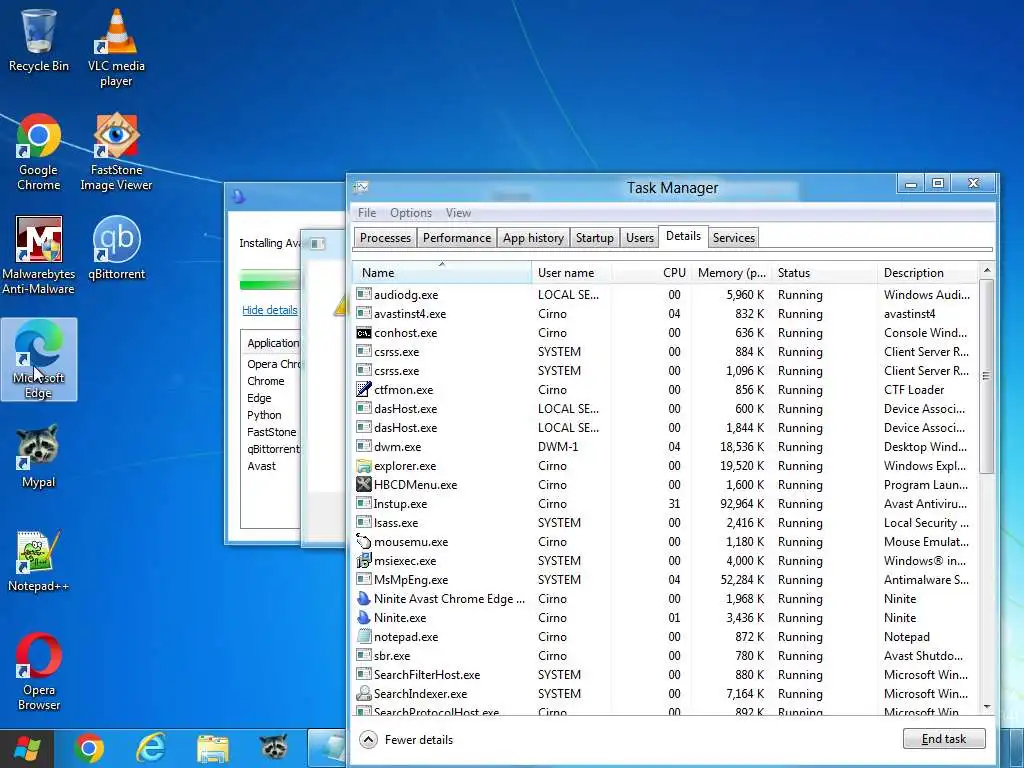Select the Microsoft Edge desktop icon
Viewport: 1024px width, 768px height.
pos(39,359)
